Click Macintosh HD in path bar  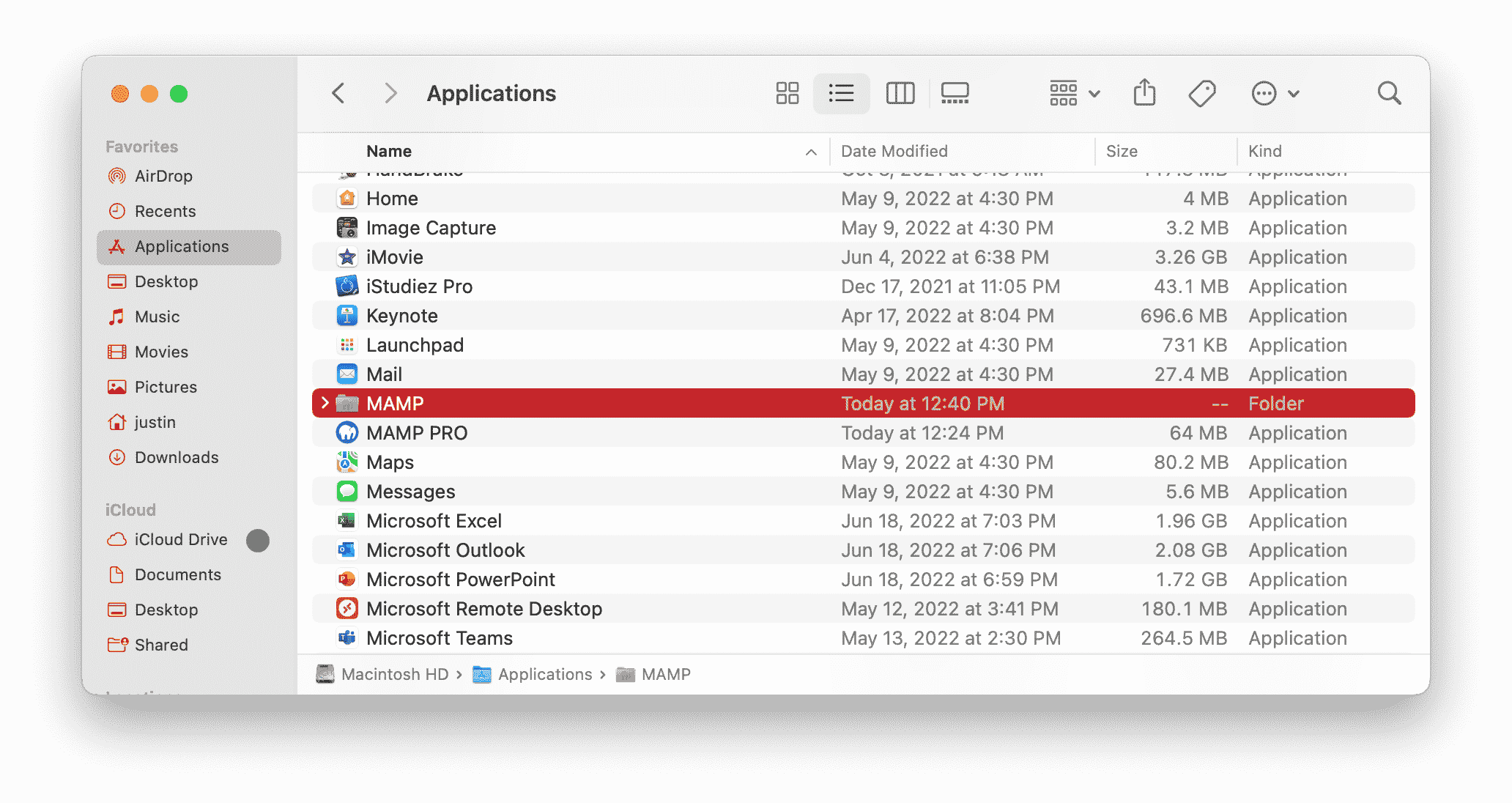(x=394, y=674)
